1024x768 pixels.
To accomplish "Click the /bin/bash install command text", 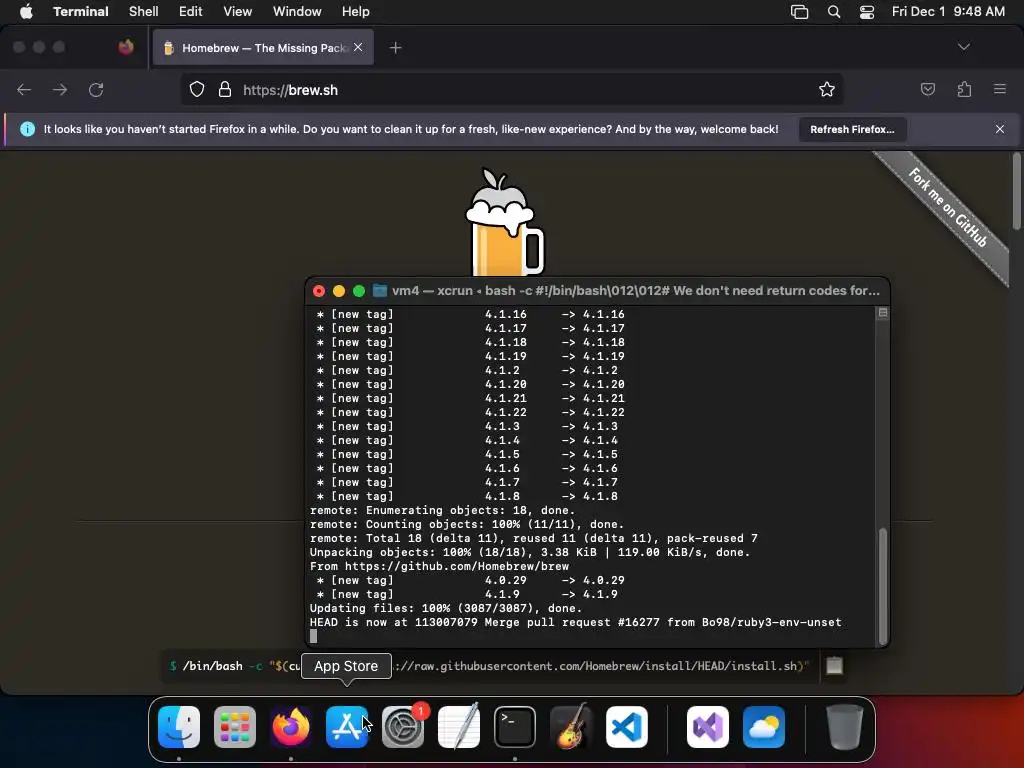I will (x=488, y=666).
